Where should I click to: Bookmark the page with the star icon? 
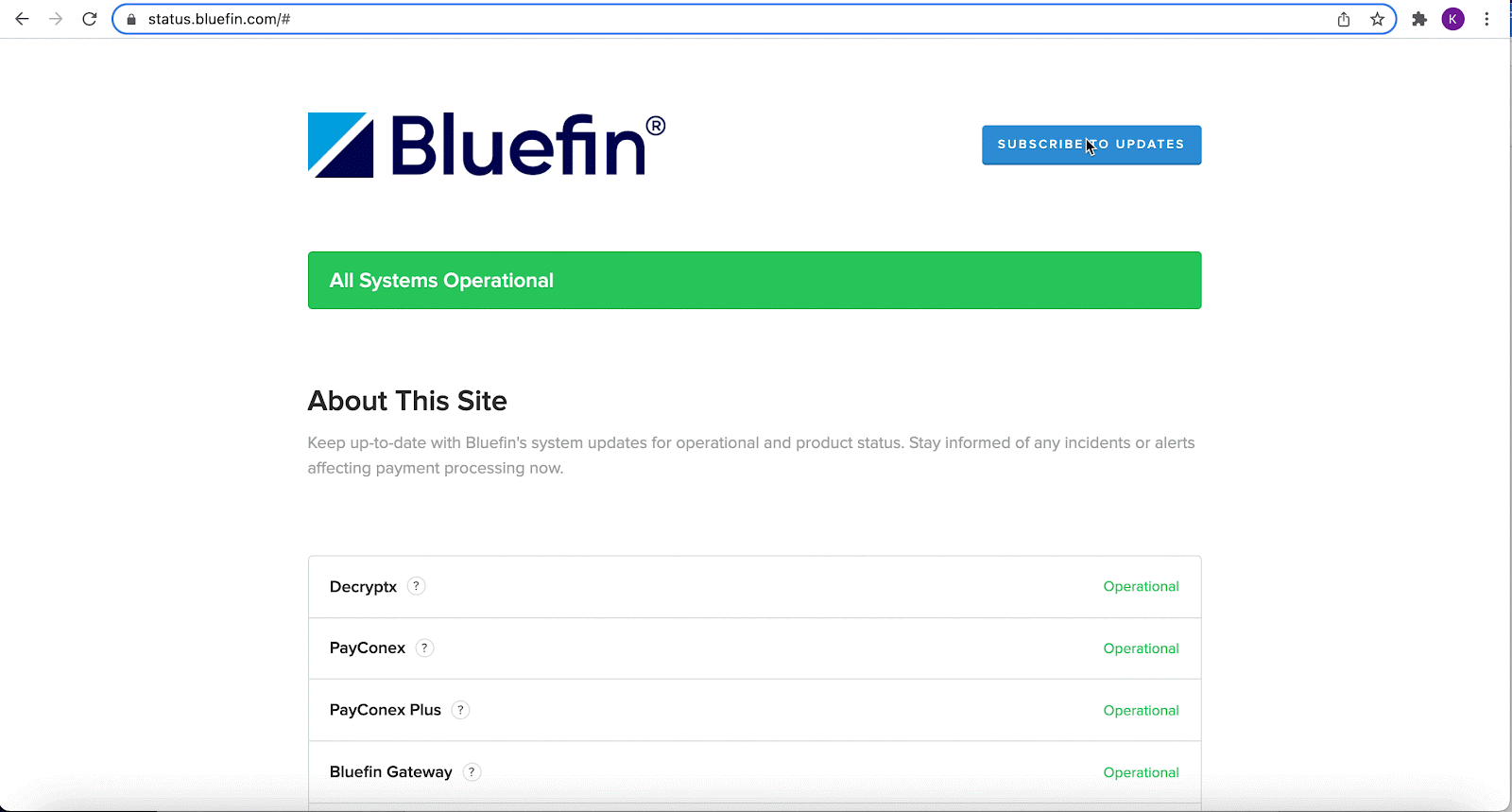[1378, 19]
